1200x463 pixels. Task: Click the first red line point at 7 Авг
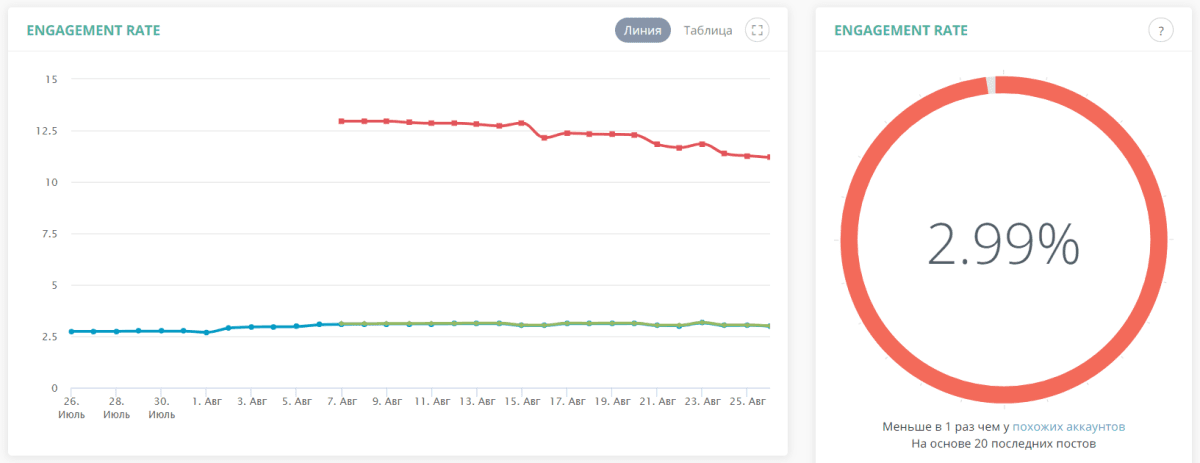tap(342, 121)
